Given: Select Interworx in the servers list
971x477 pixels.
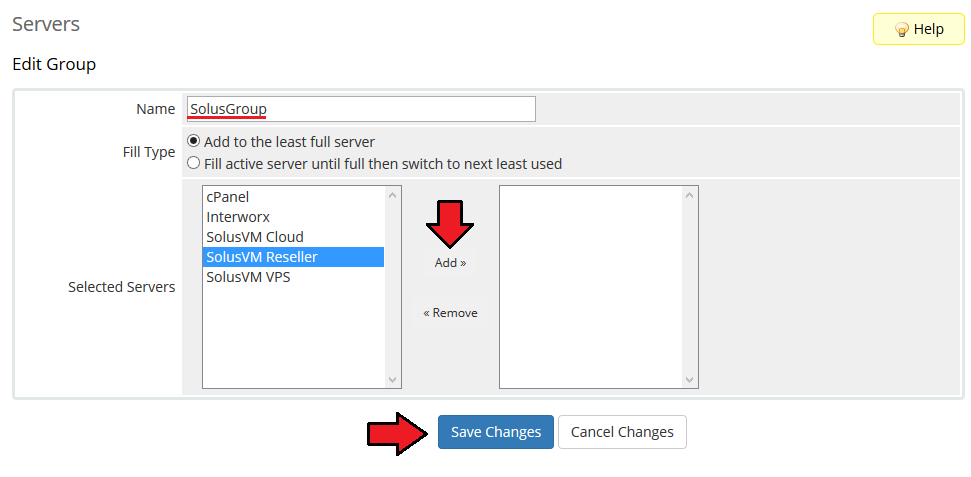Looking at the screenshot, I should 293,217.
